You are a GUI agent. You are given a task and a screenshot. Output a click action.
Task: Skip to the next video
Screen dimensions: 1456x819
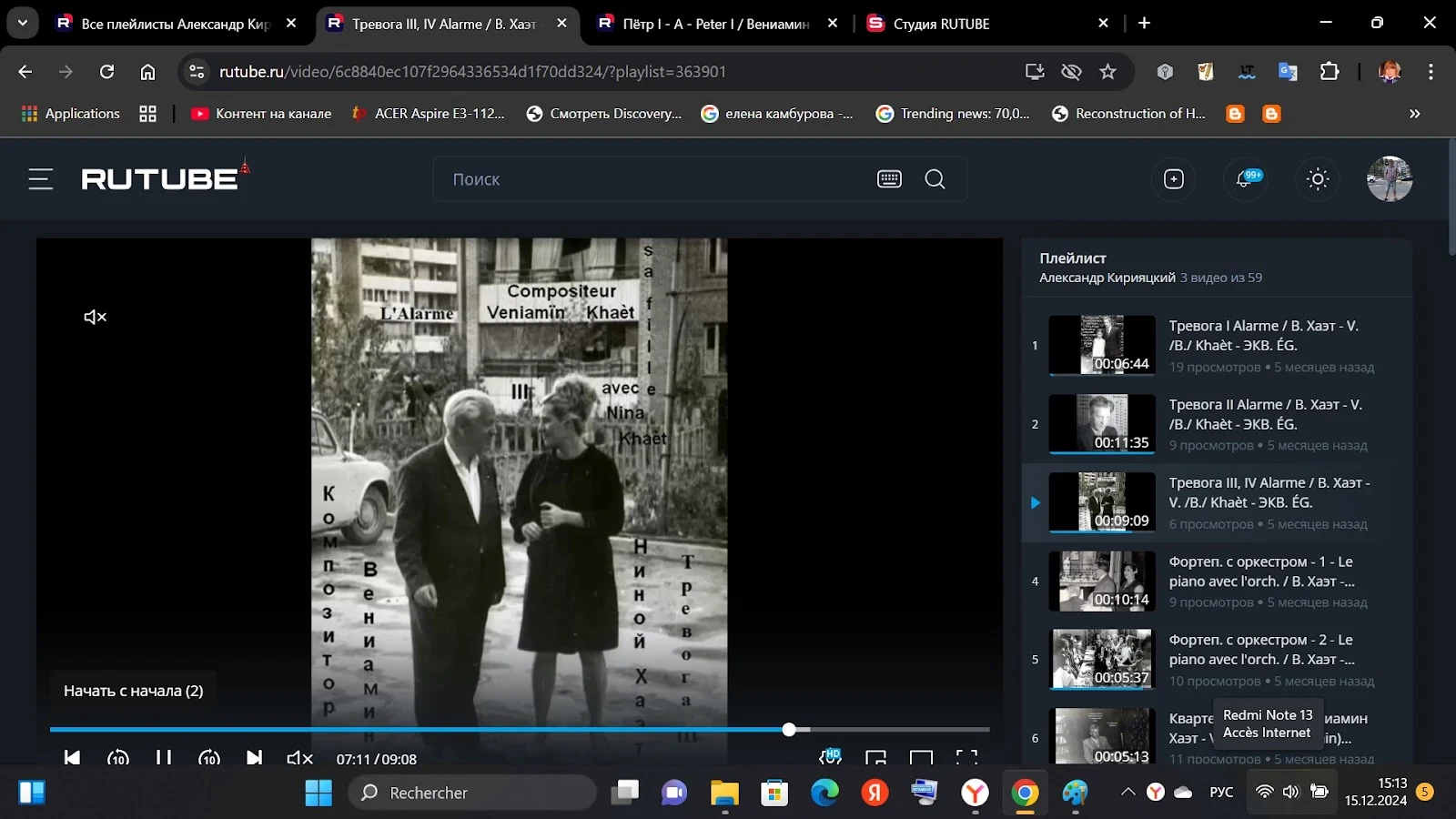[254, 758]
